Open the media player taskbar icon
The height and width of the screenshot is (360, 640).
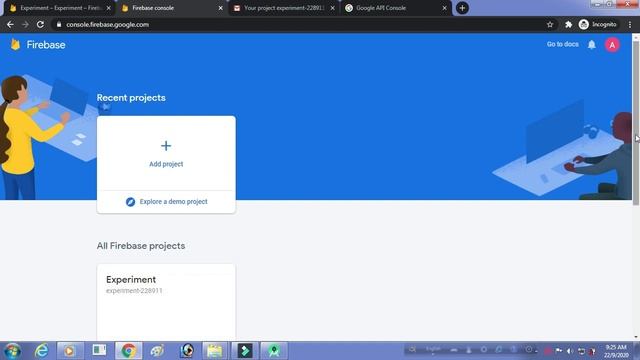pos(70,351)
